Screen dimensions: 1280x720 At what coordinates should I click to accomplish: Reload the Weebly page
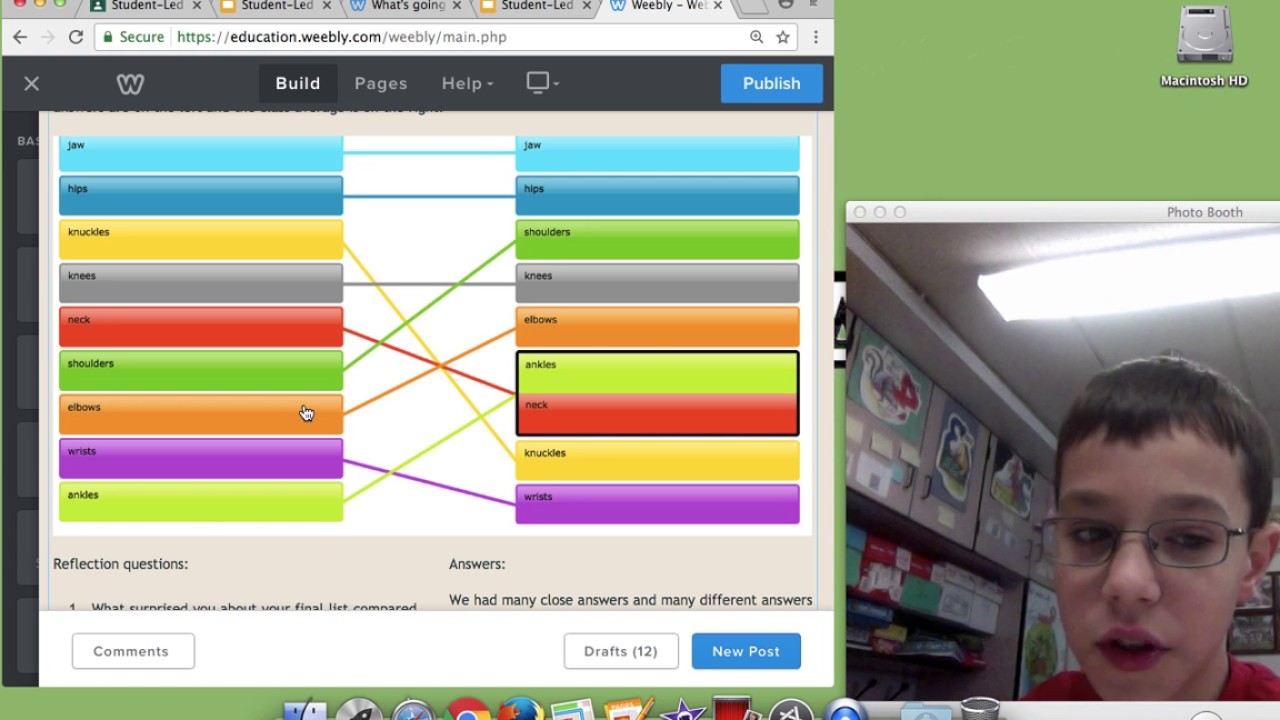(x=75, y=37)
